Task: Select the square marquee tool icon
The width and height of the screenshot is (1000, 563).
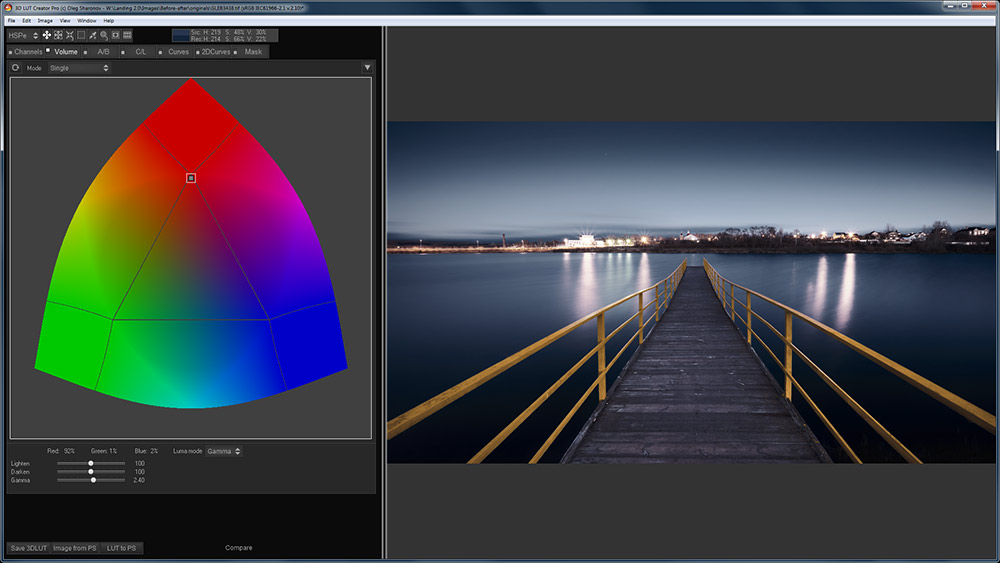Action: tap(81, 35)
